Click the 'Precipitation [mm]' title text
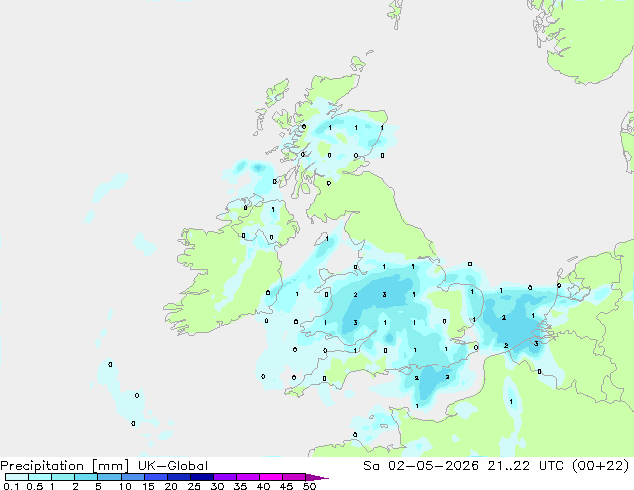 tap(65, 466)
